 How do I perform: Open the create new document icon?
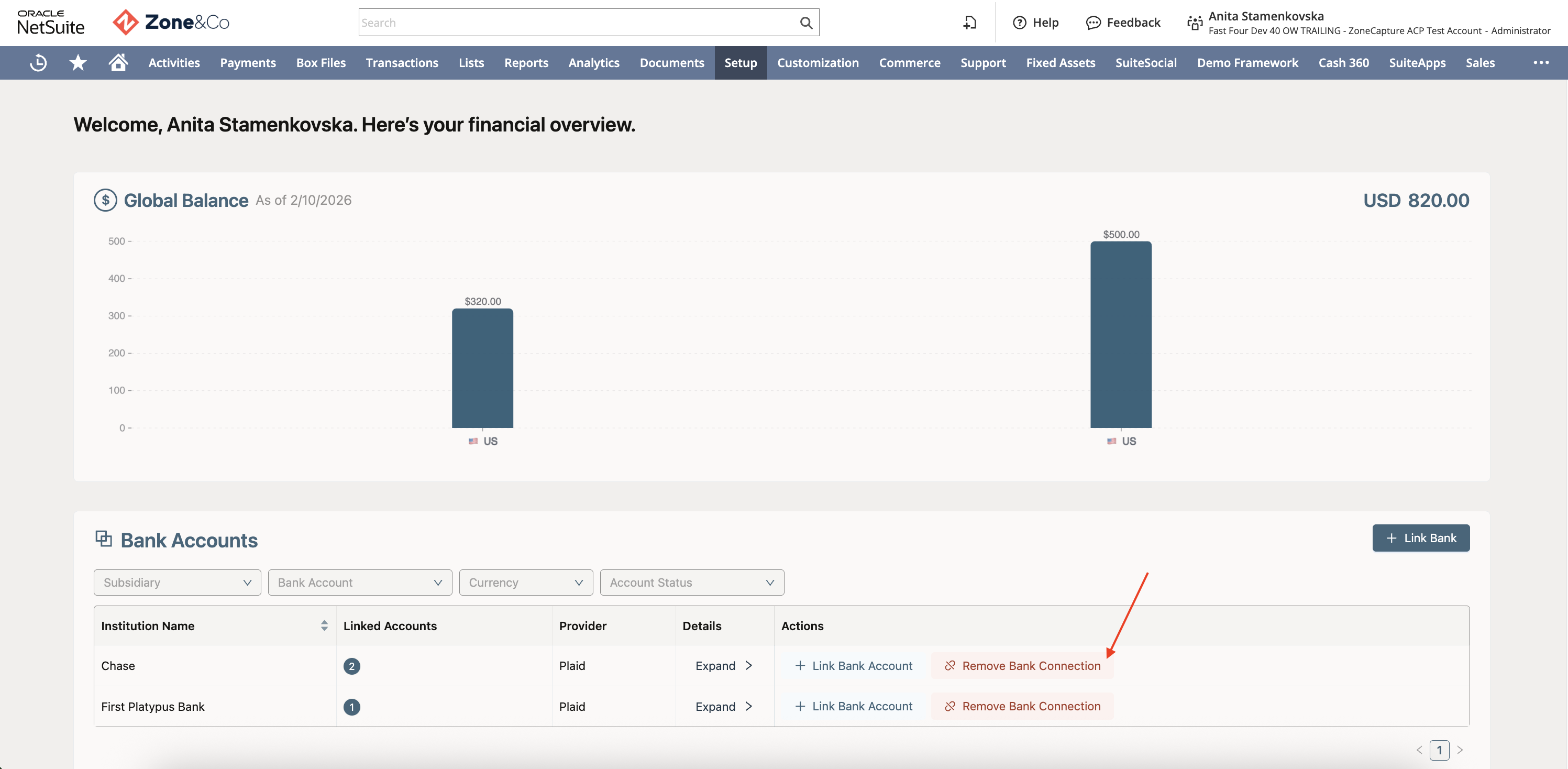pyautogui.click(x=969, y=23)
